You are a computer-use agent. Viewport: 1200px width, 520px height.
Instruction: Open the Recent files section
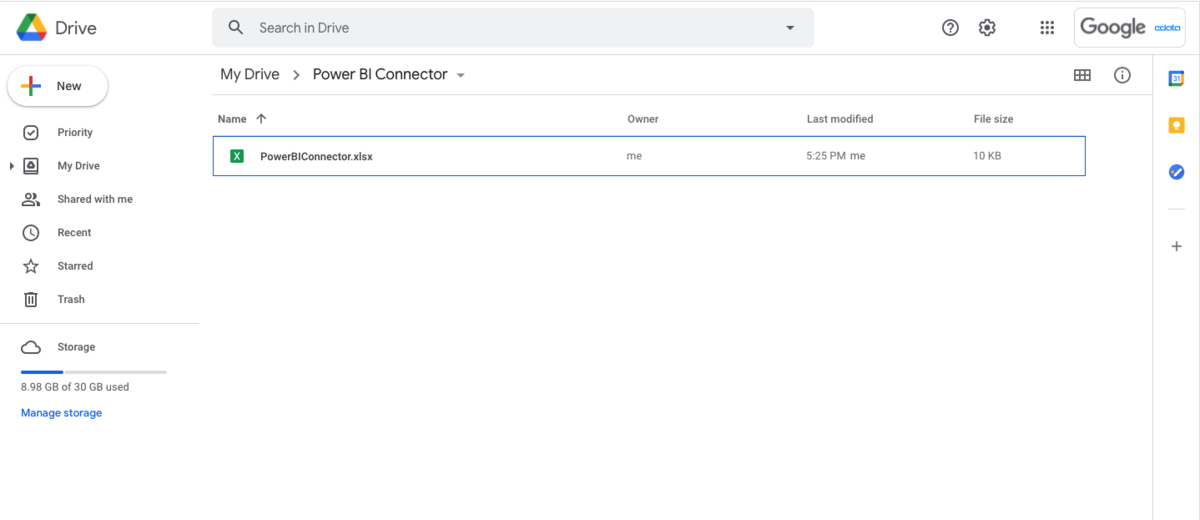(74, 233)
